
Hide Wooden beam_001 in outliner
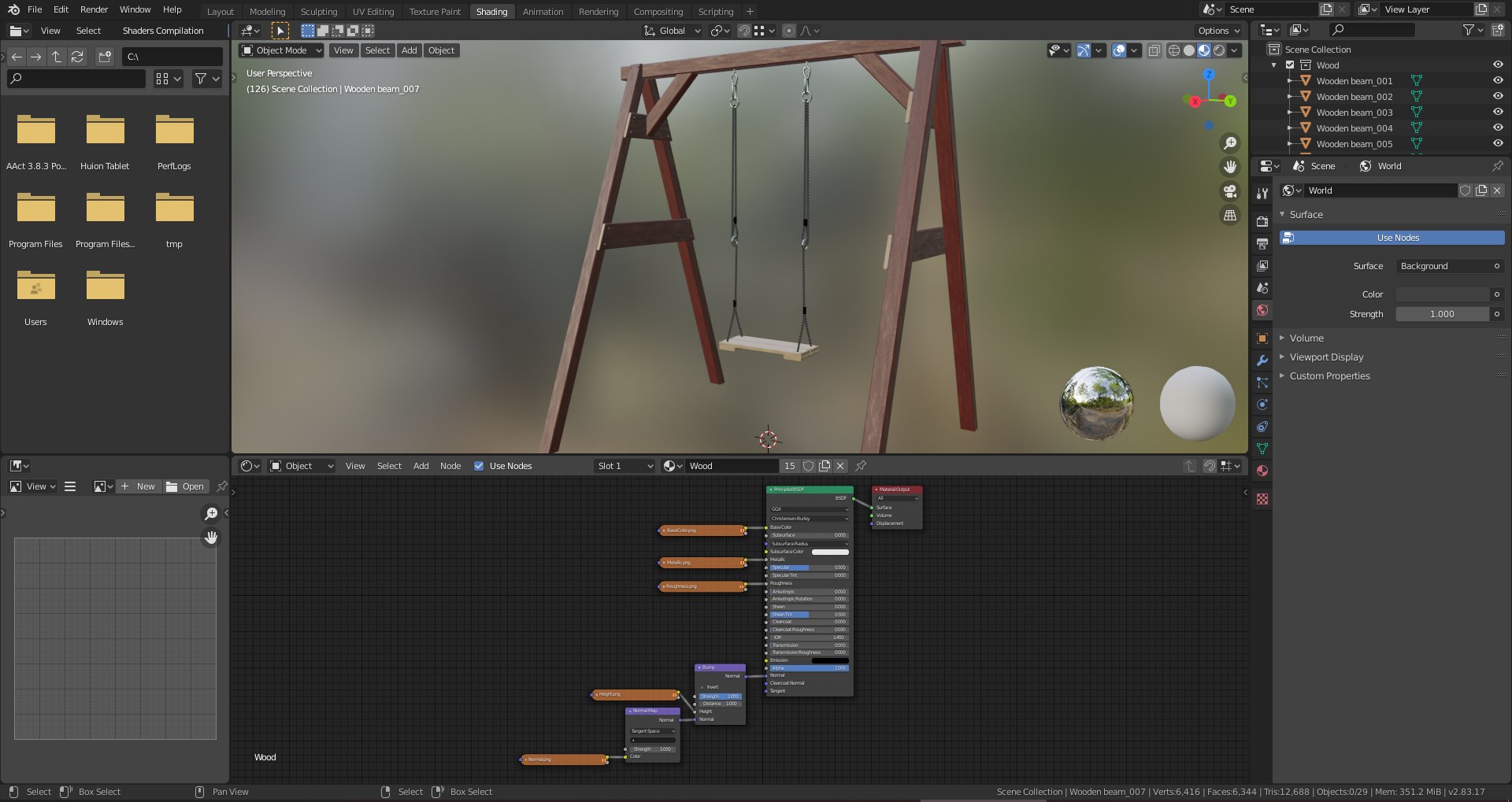(1498, 80)
